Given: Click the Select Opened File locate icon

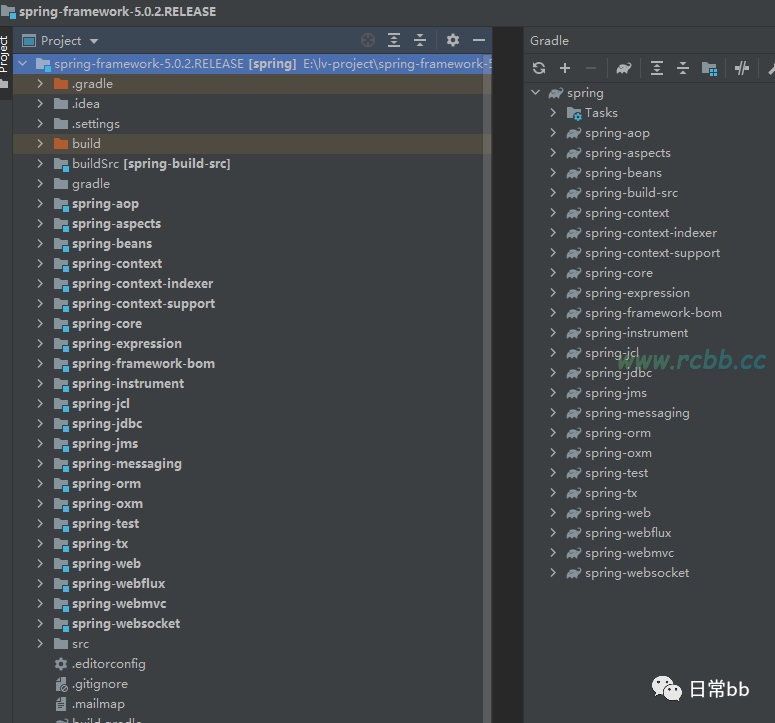Looking at the screenshot, I should [368, 40].
